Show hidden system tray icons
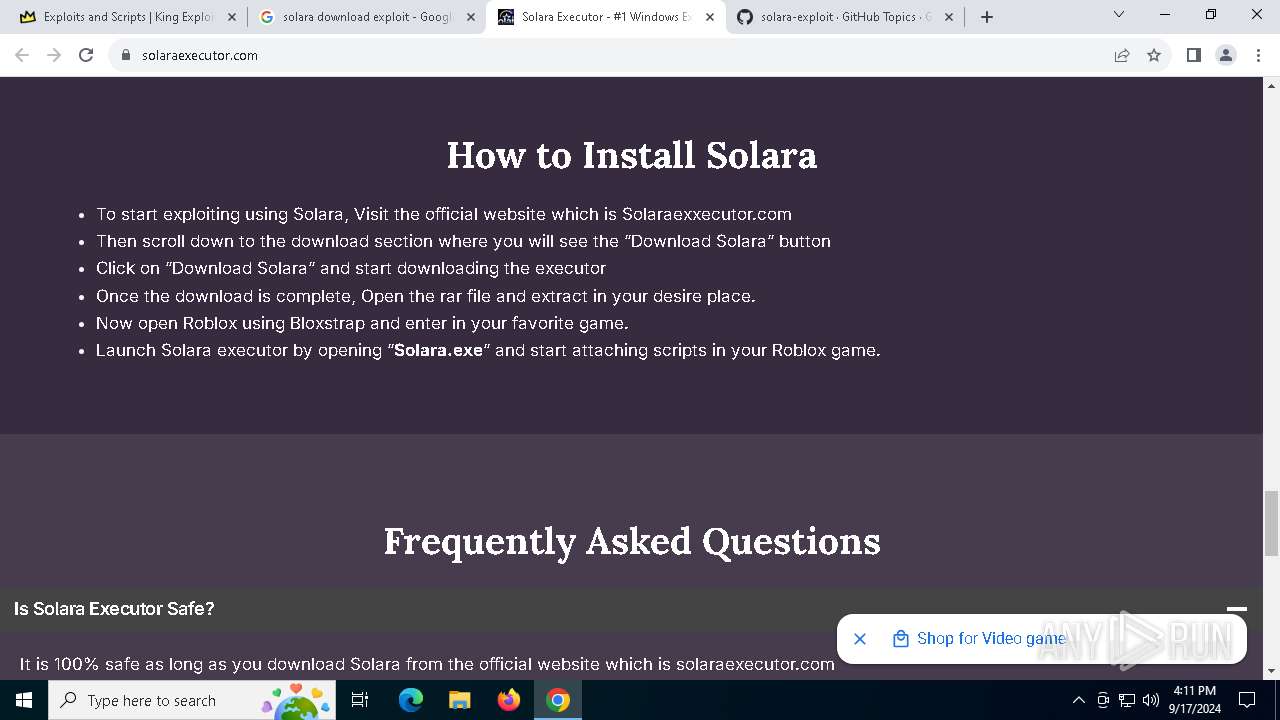The width and height of the screenshot is (1280, 720). point(1078,700)
